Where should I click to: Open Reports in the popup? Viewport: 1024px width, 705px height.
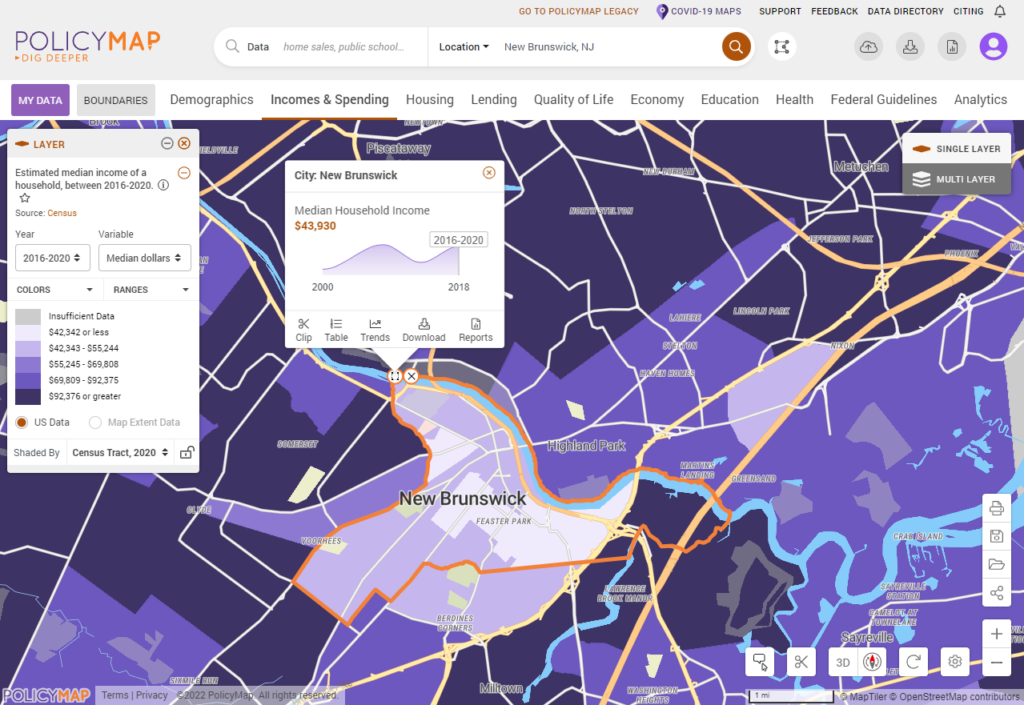475,330
